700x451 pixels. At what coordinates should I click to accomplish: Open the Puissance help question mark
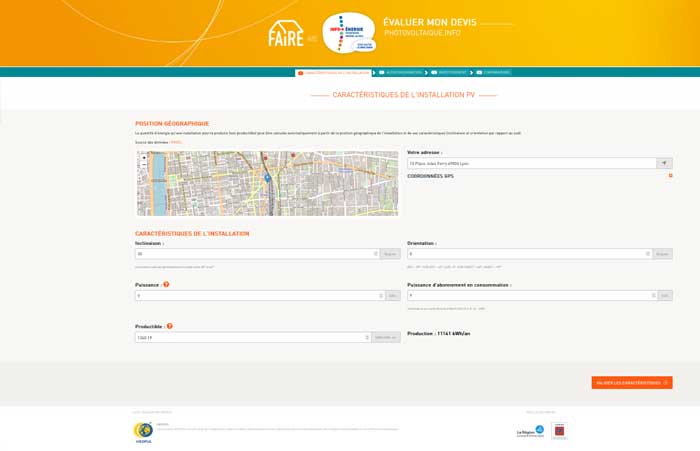point(166,284)
